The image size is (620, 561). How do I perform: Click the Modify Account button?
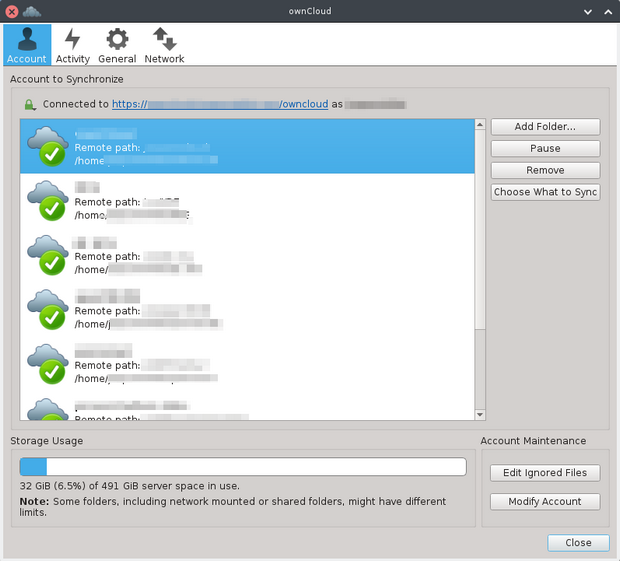coord(545,501)
